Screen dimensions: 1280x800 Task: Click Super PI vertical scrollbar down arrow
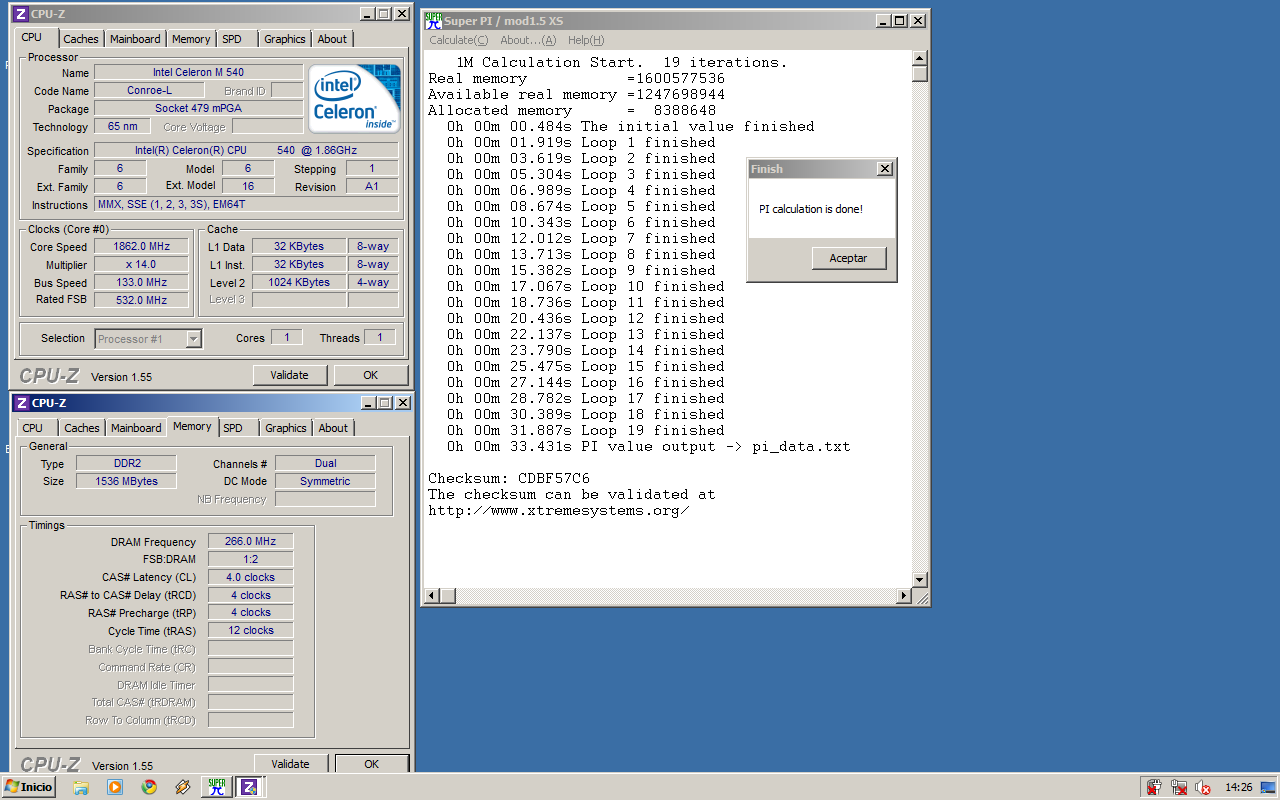[x=920, y=580]
